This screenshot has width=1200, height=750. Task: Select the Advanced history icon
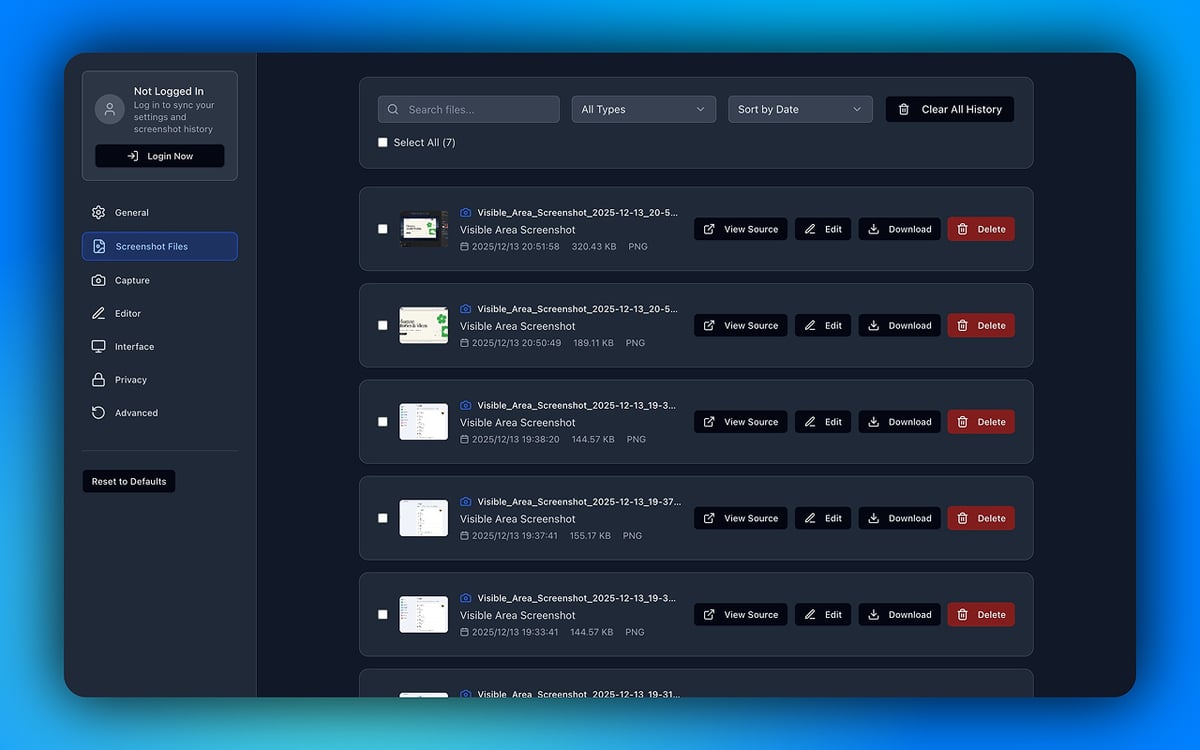click(98, 412)
